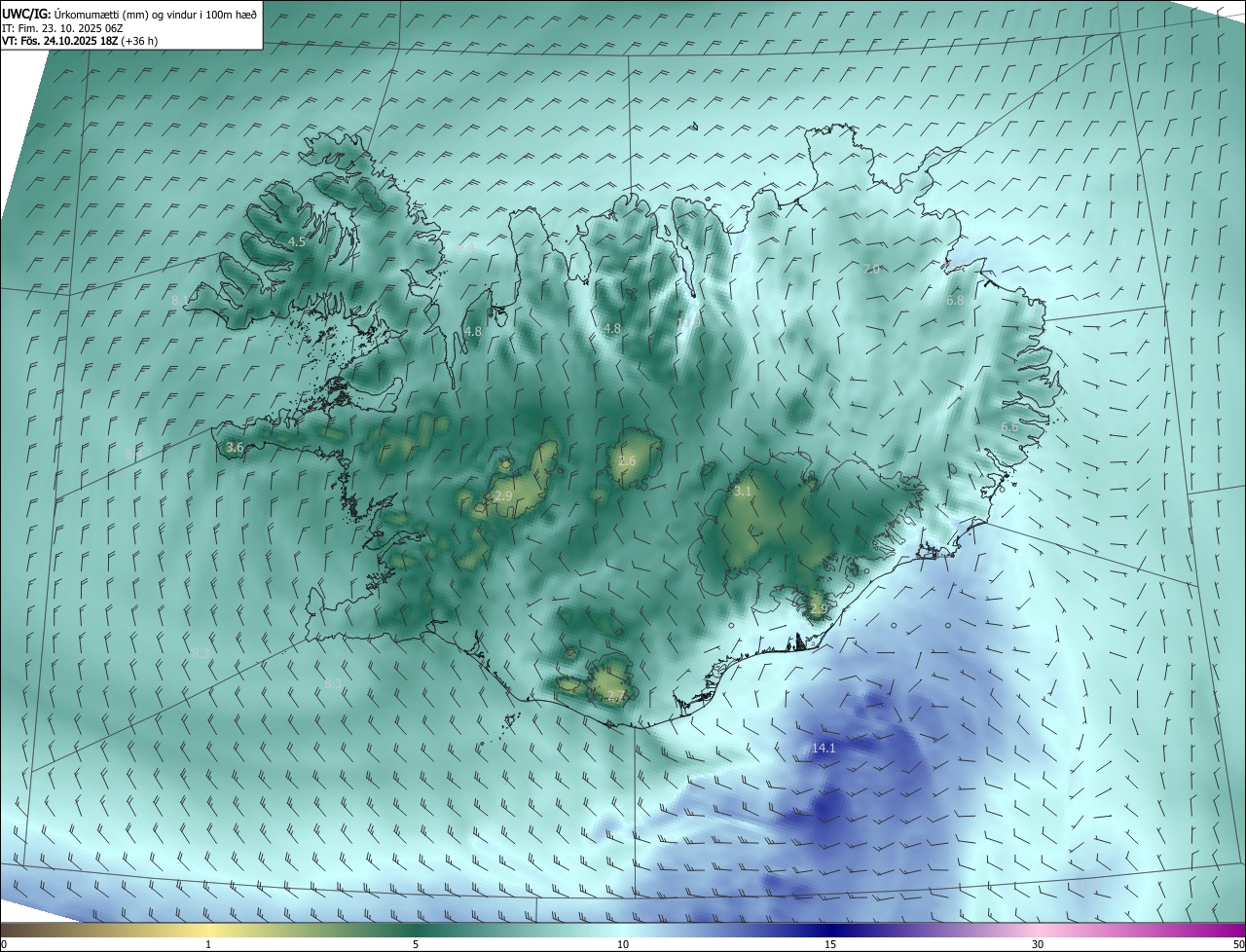The width and height of the screenshot is (1246, 952).
Task: Click the 3.6 value label on the peninsula
Action: click(234, 447)
